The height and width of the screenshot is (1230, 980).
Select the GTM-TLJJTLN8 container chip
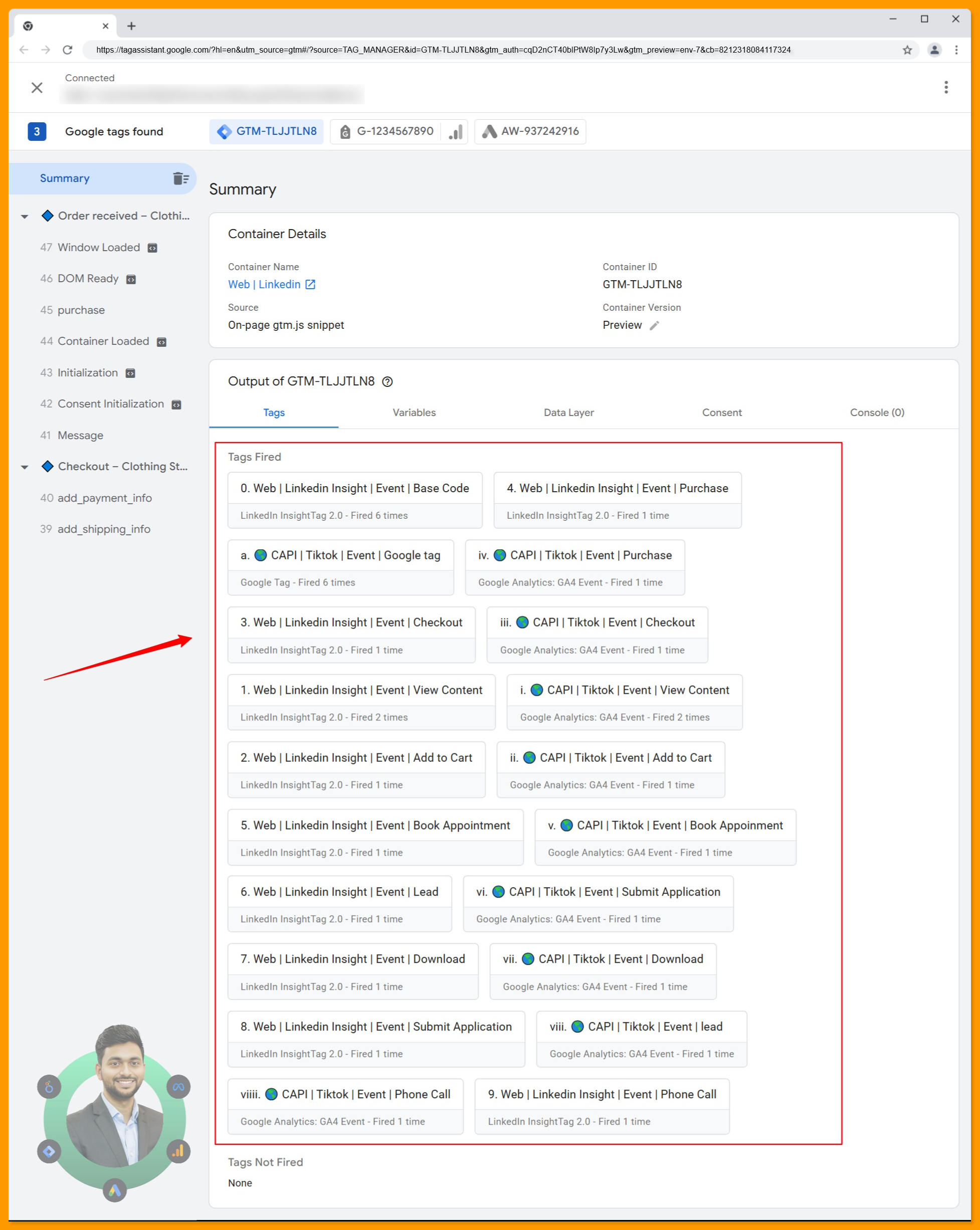tap(266, 131)
